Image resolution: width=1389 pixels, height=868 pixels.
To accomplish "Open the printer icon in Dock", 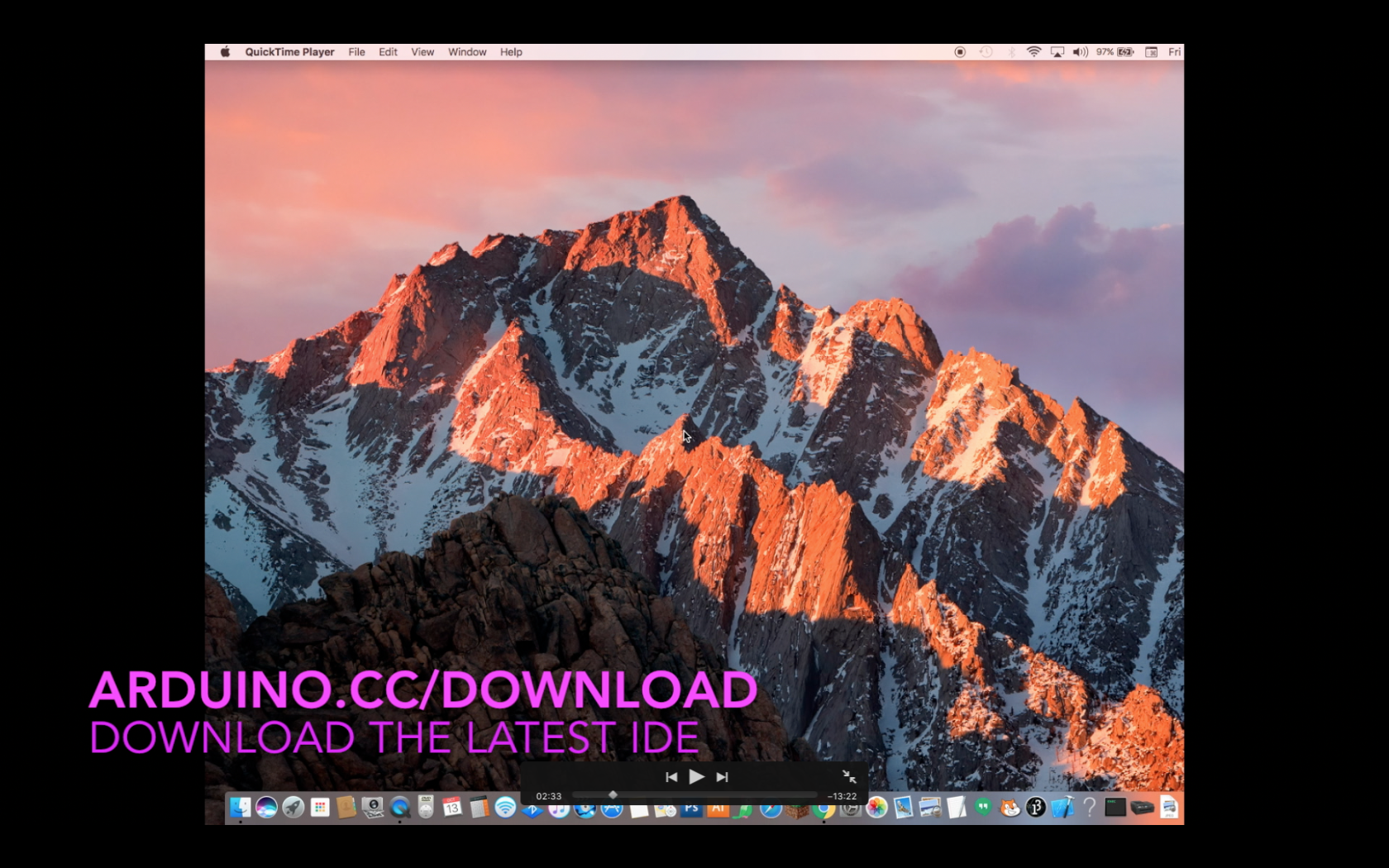I will coord(1143,808).
